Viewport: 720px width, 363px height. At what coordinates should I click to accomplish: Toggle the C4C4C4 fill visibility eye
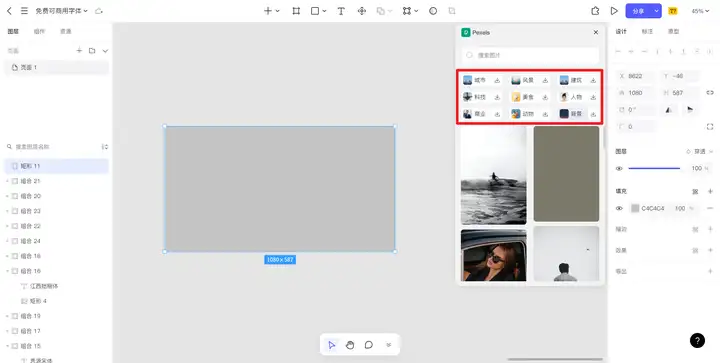pos(619,208)
